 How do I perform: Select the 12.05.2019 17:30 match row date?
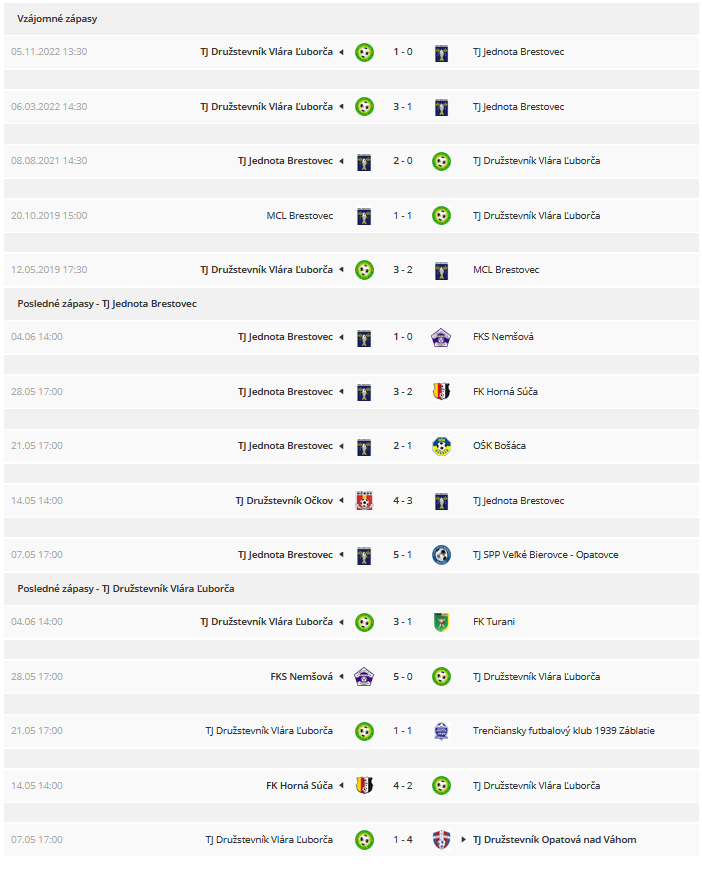(49, 270)
